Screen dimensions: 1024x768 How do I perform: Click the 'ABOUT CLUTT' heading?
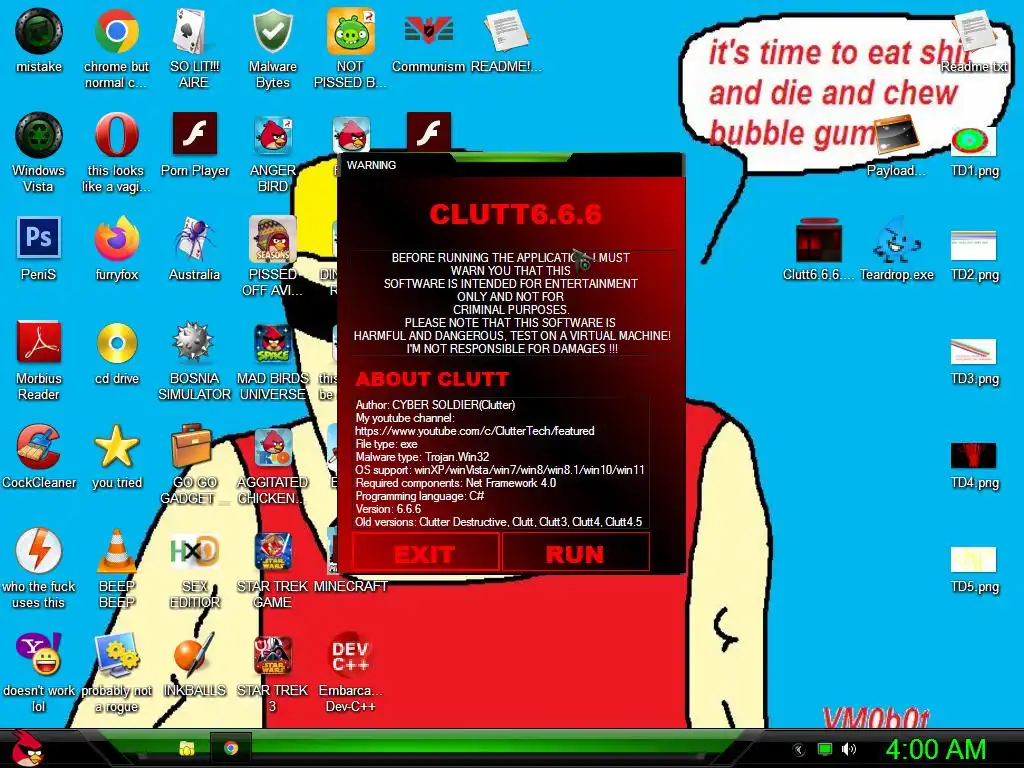[x=432, y=379]
